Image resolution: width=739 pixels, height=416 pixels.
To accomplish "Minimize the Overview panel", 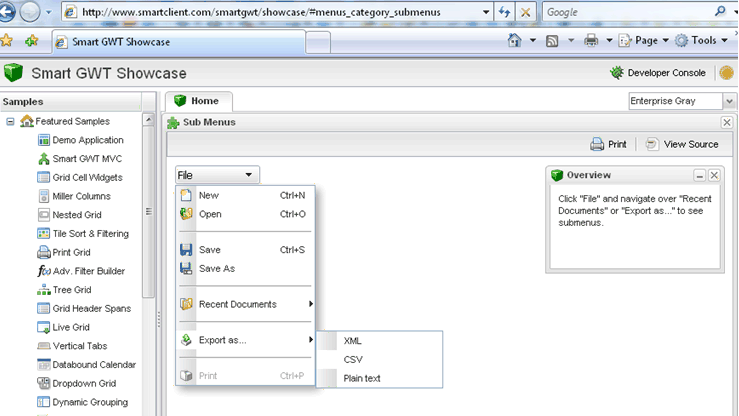I will [700, 176].
